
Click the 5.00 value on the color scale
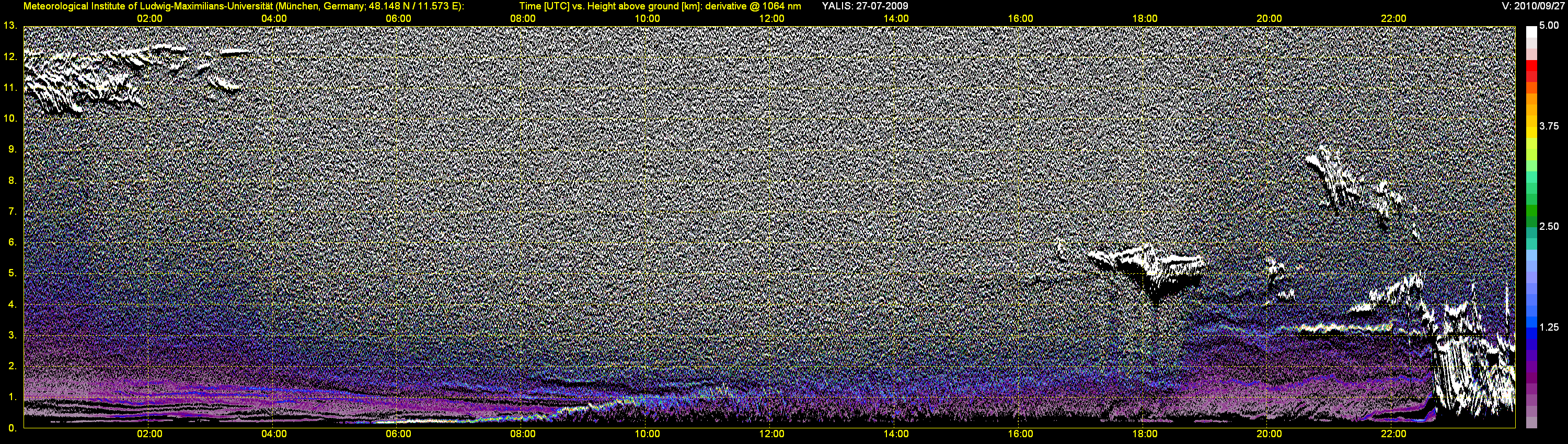pyautogui.click(x=1549, y=26)
